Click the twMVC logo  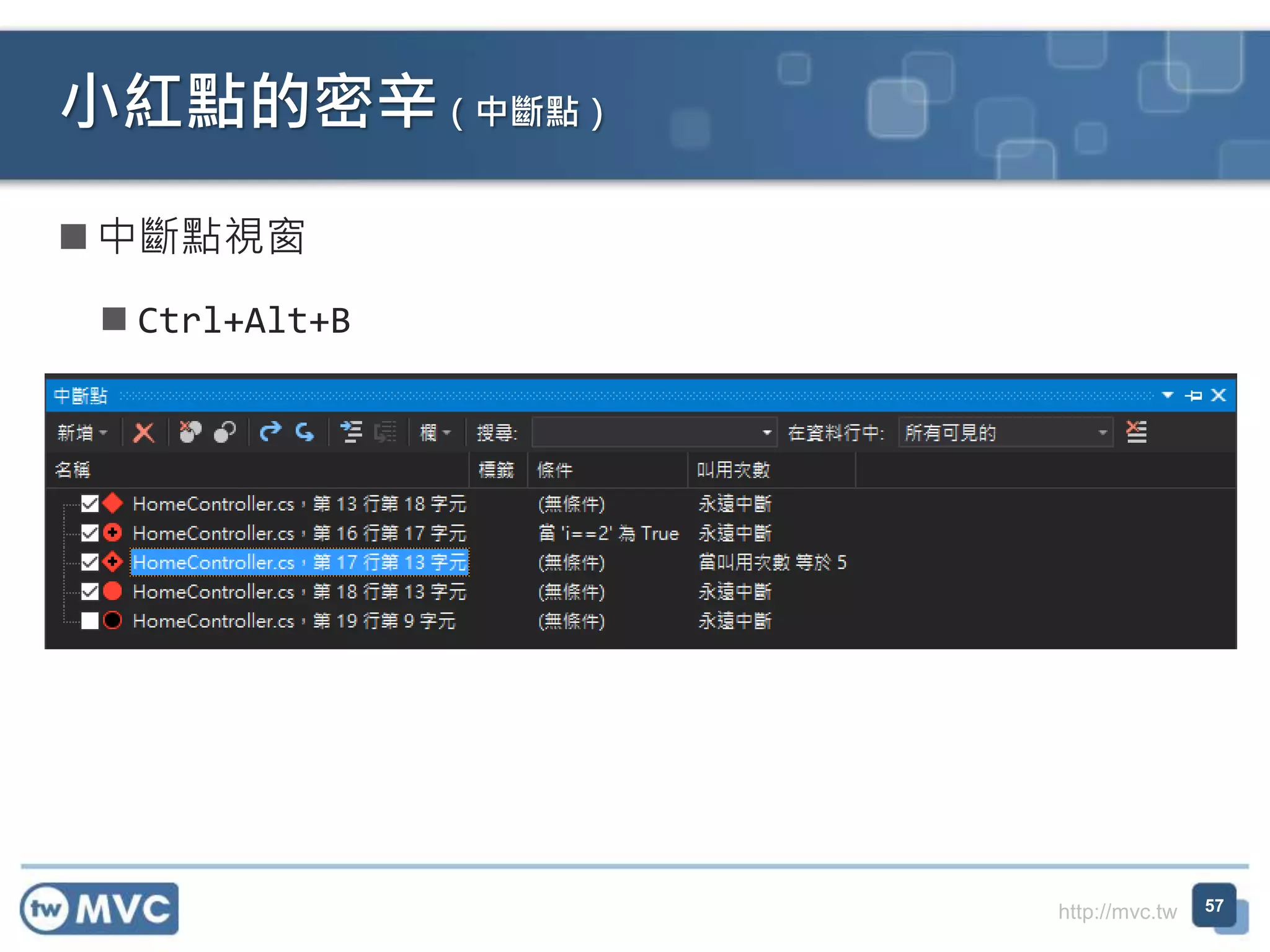tap(99, 909)
